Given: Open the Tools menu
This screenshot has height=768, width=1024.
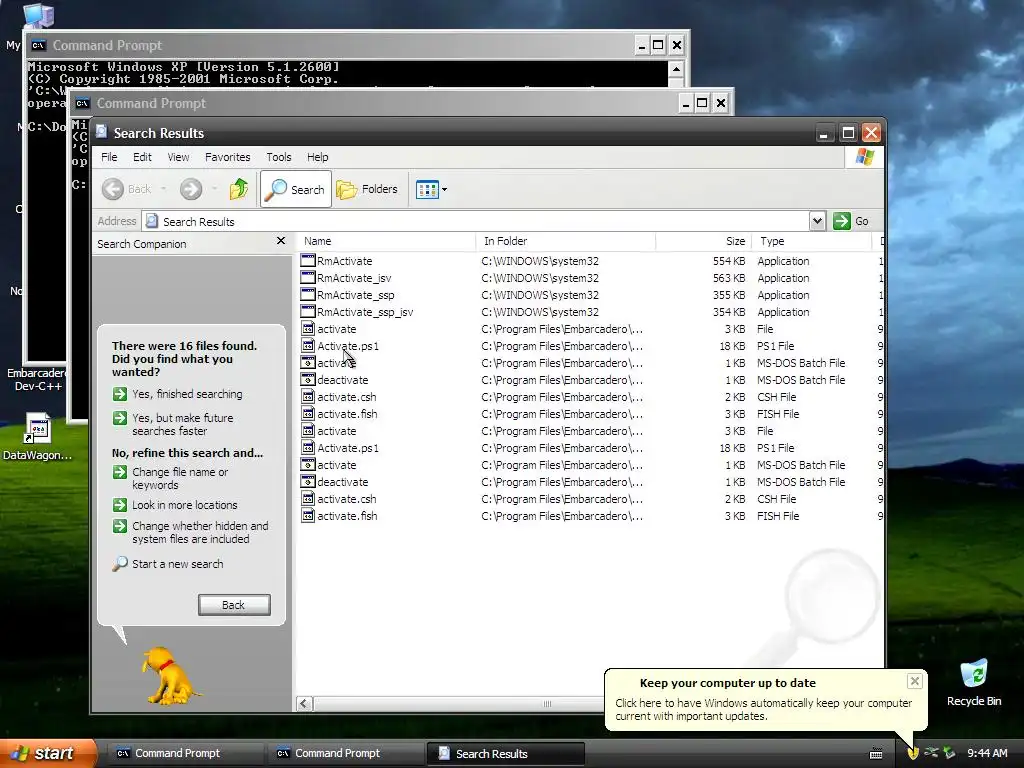Looking at the screenshot, I should tap(279, 157).
